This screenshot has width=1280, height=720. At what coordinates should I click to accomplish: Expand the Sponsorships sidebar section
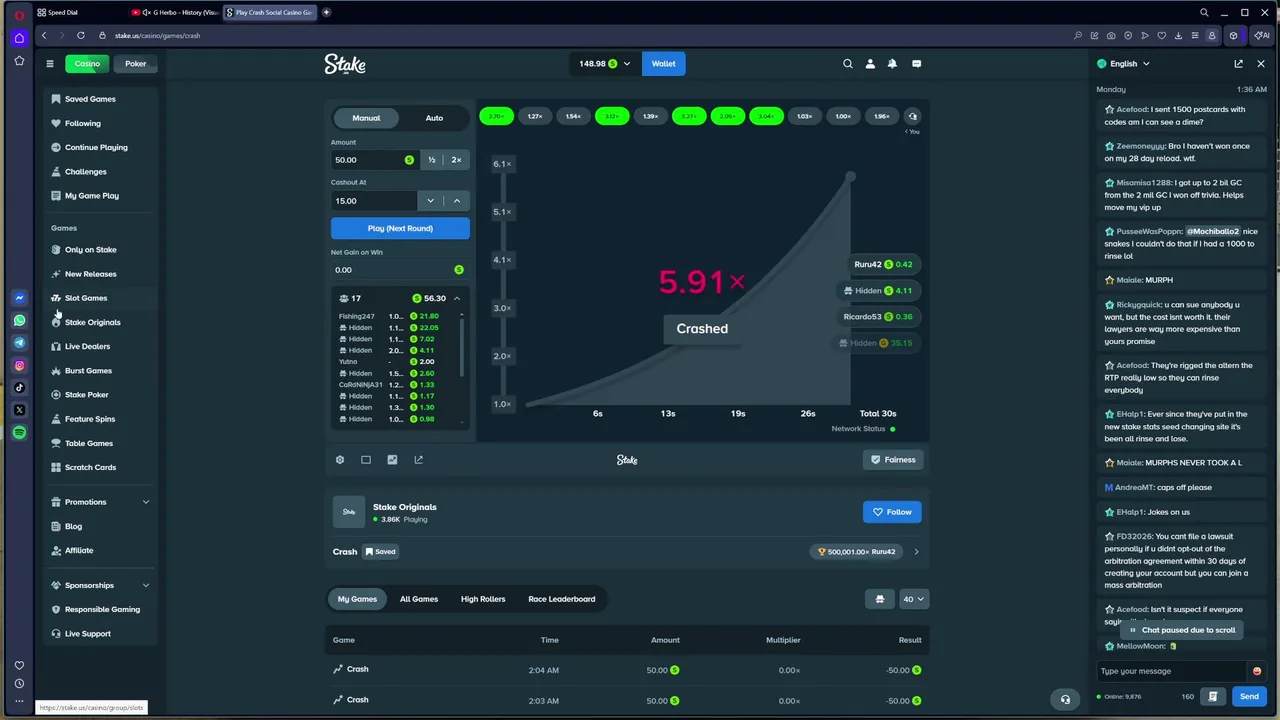[x=146, y=585]
